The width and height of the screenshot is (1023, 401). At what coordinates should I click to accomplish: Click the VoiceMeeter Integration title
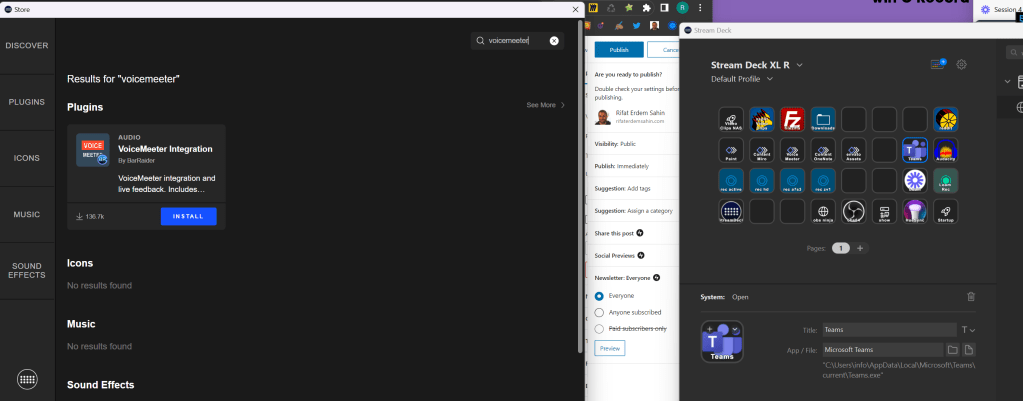[x=165, y=149]
